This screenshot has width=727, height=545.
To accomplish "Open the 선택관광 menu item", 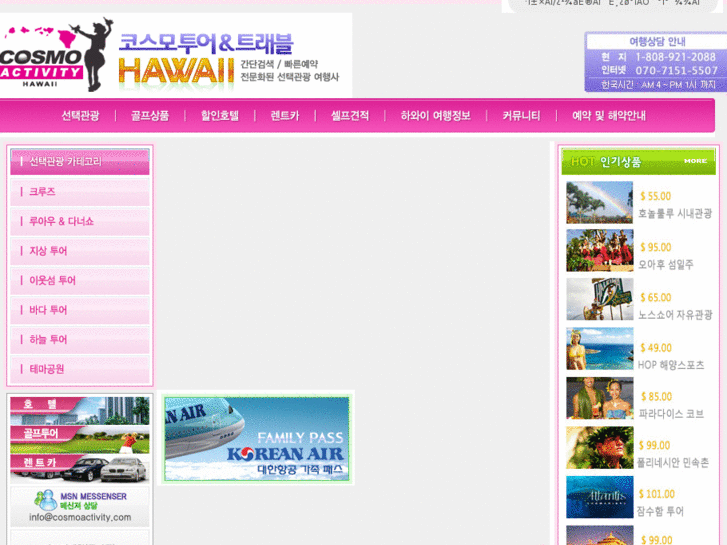I will 80,115.
